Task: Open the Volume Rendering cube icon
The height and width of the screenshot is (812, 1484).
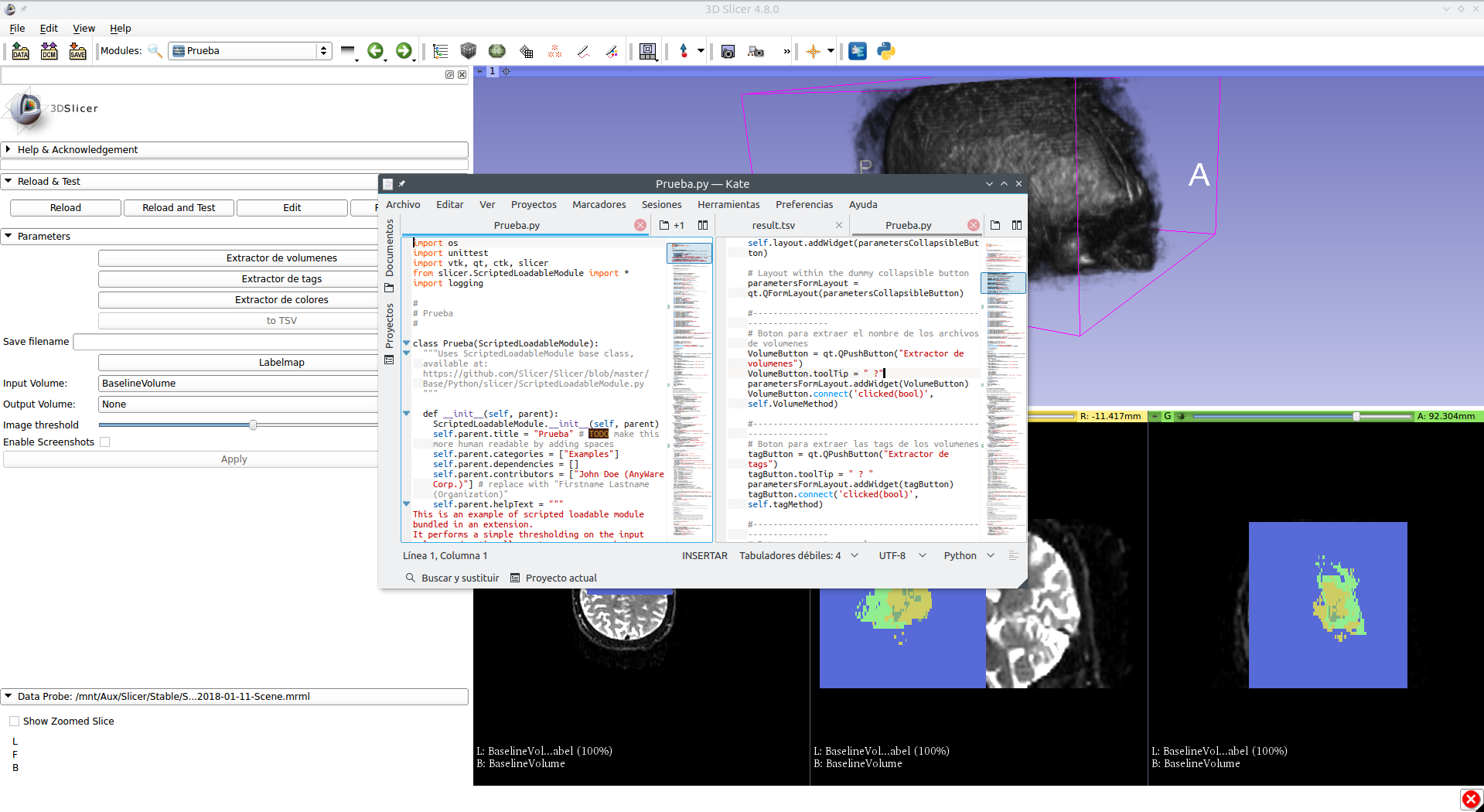Action: coord(469,51)
